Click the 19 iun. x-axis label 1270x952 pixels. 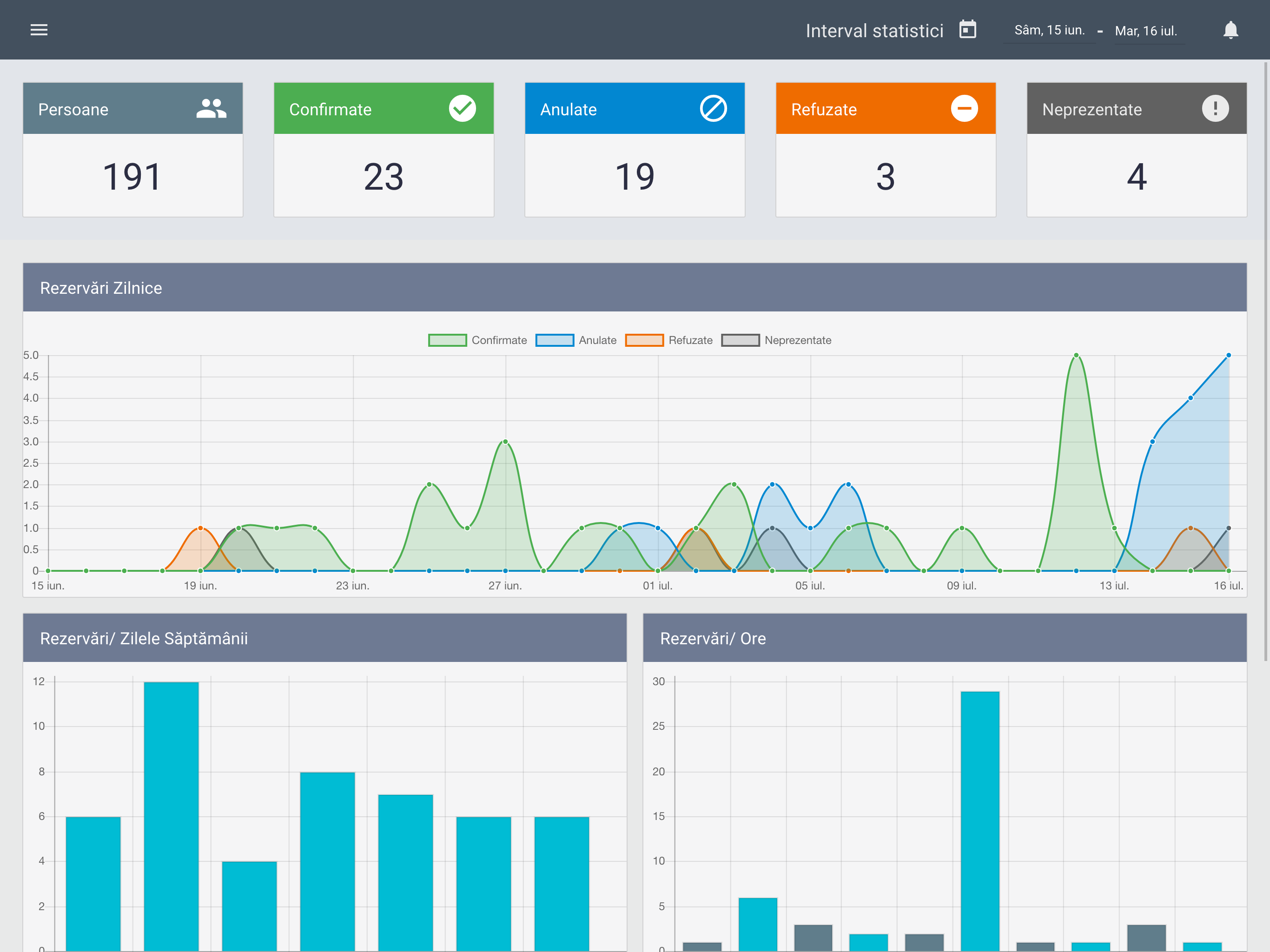point(200,586)
